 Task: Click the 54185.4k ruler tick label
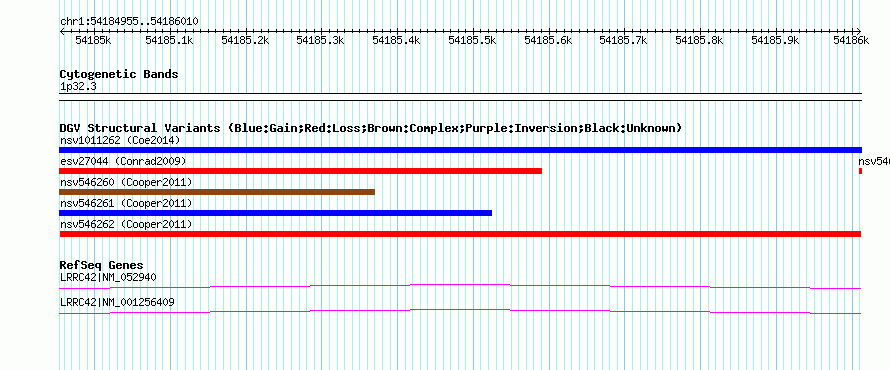click(396, 40)
